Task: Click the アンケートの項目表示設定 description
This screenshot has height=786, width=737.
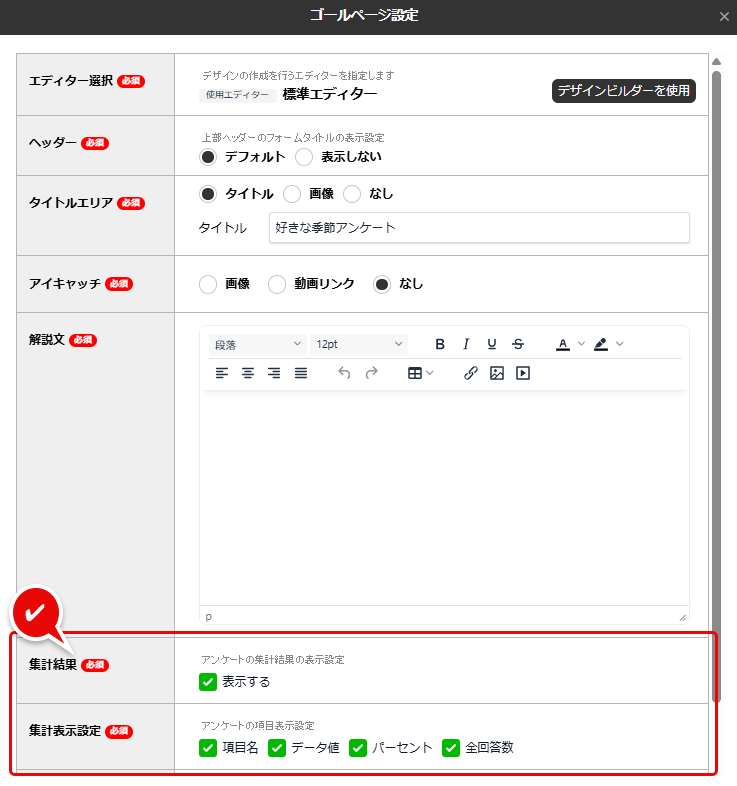Action: 258,726
